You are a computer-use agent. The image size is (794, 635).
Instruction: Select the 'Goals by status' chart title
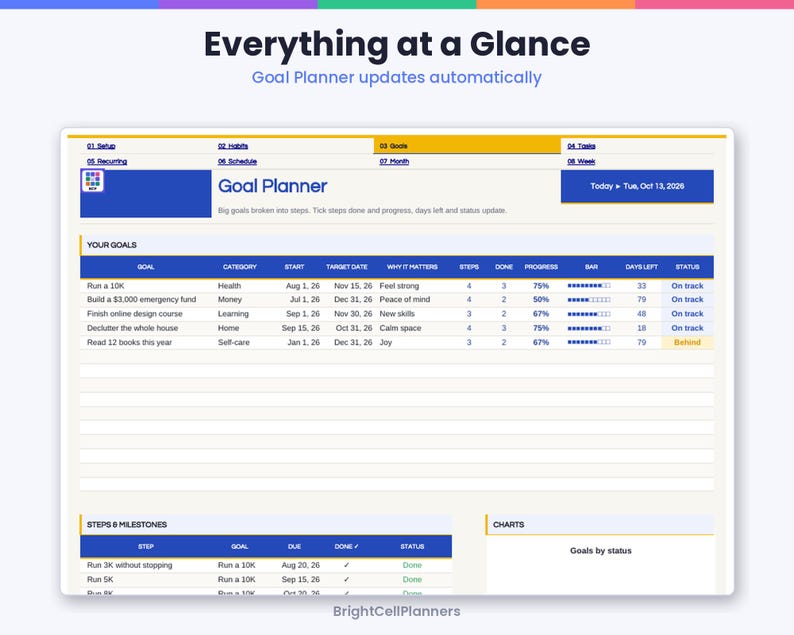[601, 550]
